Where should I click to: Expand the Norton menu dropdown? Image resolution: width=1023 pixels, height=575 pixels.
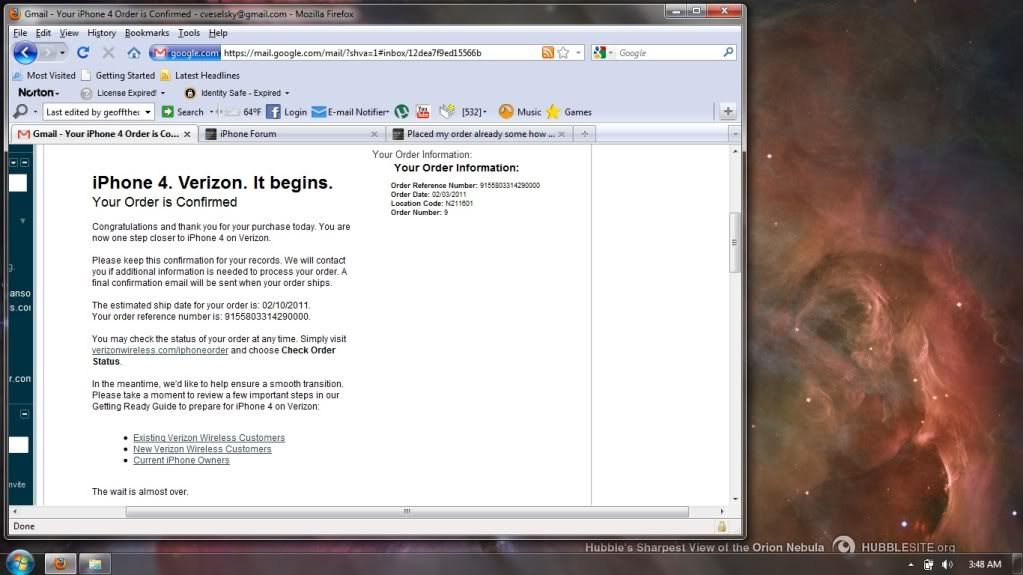tap(38, 93)
